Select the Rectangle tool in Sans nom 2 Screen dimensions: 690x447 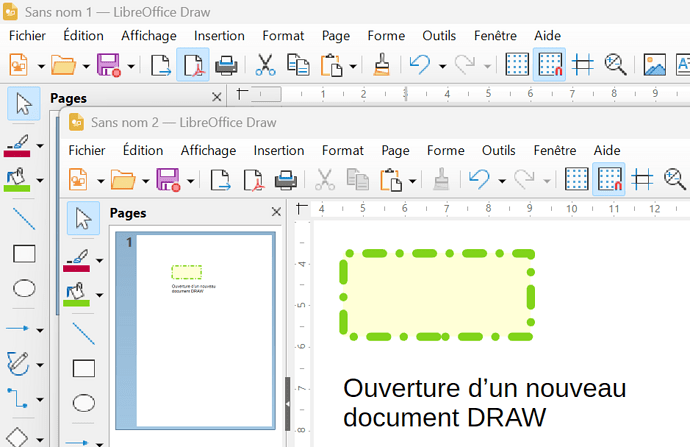84,368
